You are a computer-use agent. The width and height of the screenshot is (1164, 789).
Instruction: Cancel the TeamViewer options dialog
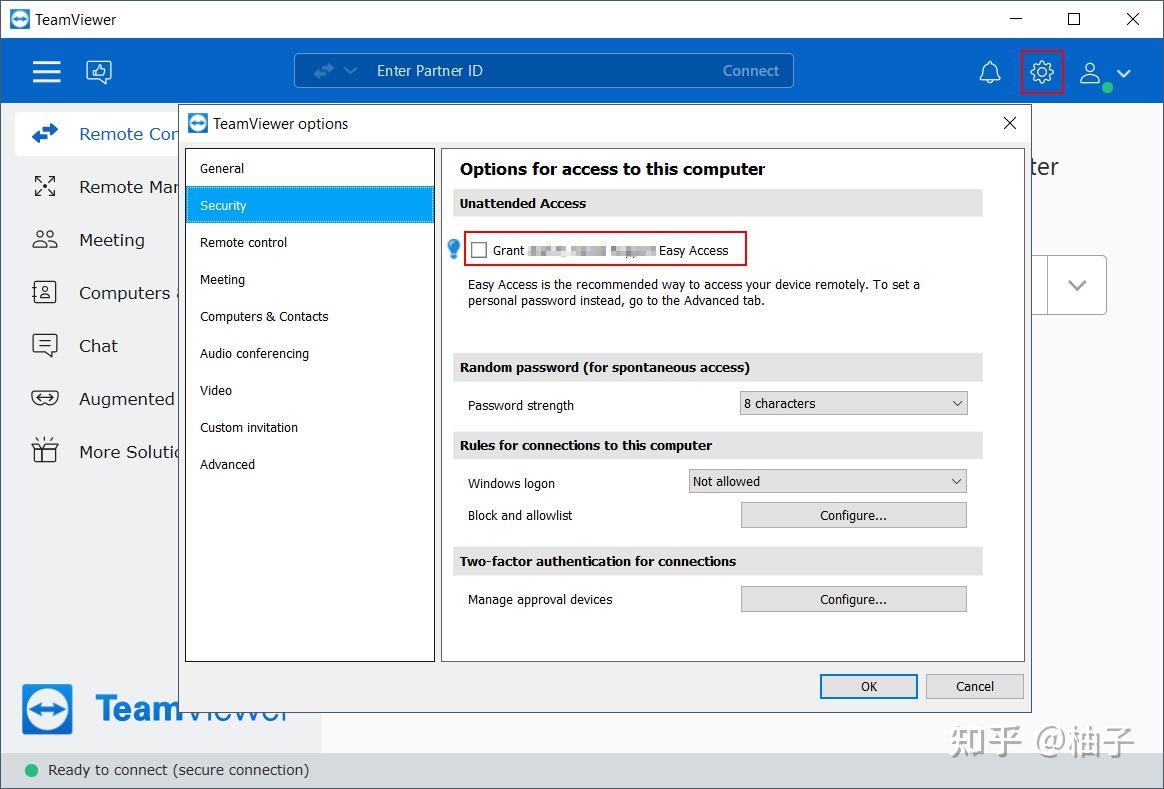[x=975, y=687]
